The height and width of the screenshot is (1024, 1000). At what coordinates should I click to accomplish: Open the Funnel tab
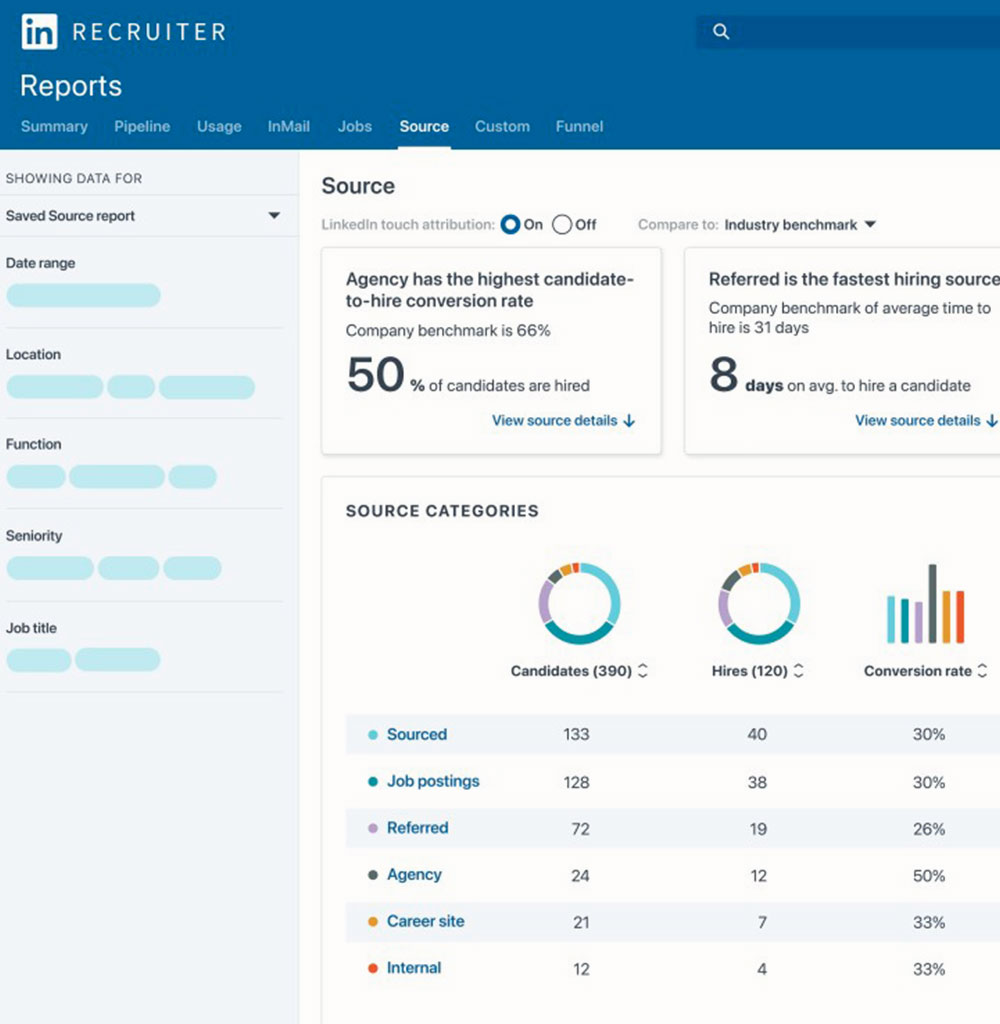[579, 126]
